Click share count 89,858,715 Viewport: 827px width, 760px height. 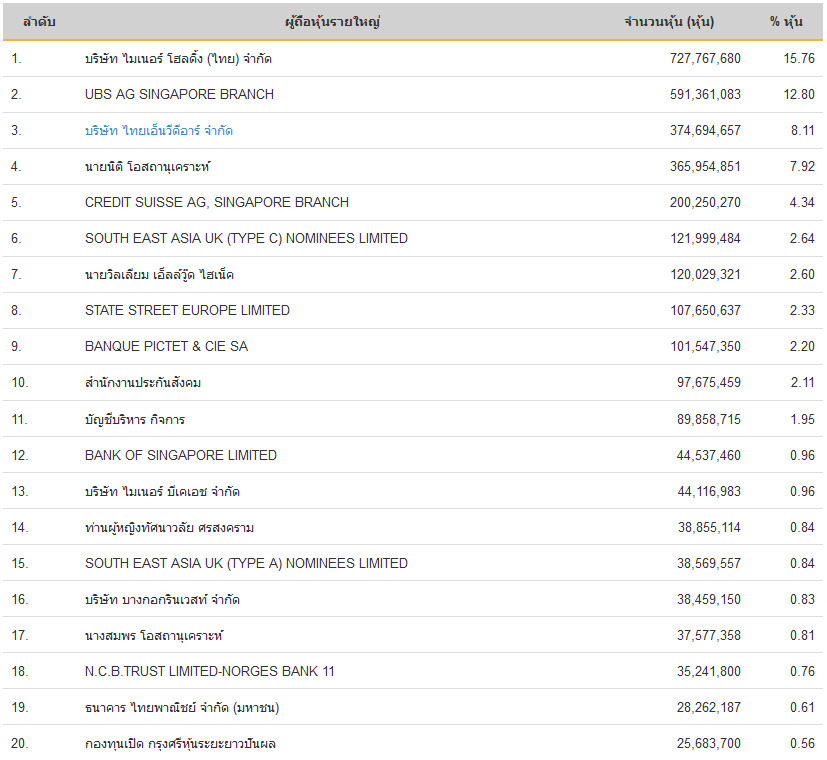tap(709, 419)
